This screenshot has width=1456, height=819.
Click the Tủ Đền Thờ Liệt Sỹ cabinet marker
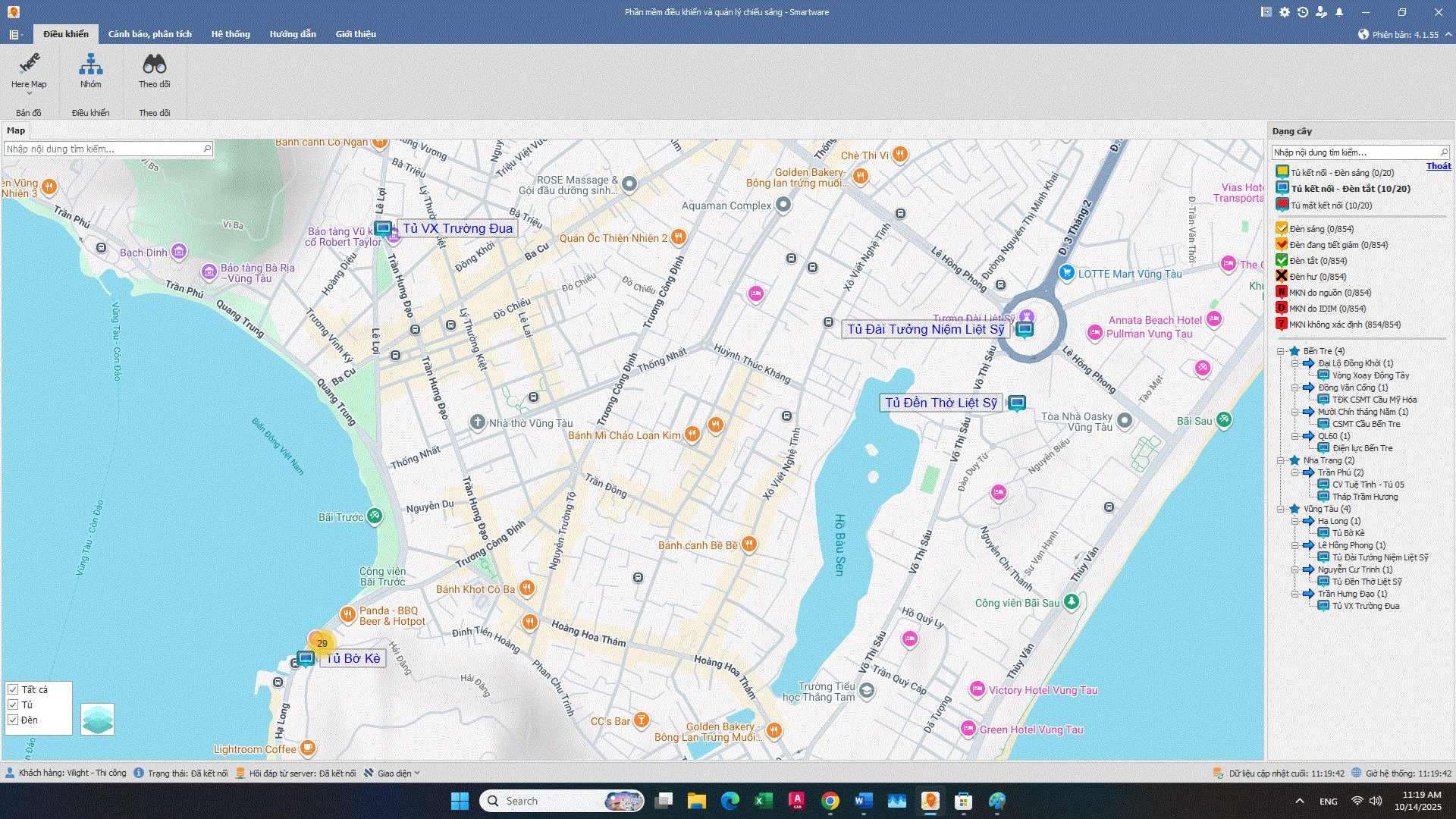[1017, 403]
